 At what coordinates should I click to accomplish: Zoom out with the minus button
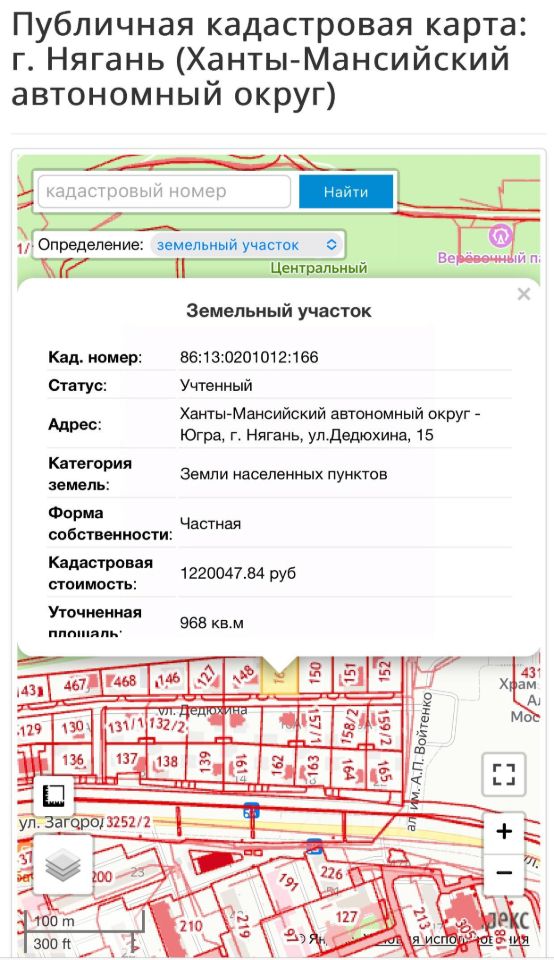tap(504, 872)
